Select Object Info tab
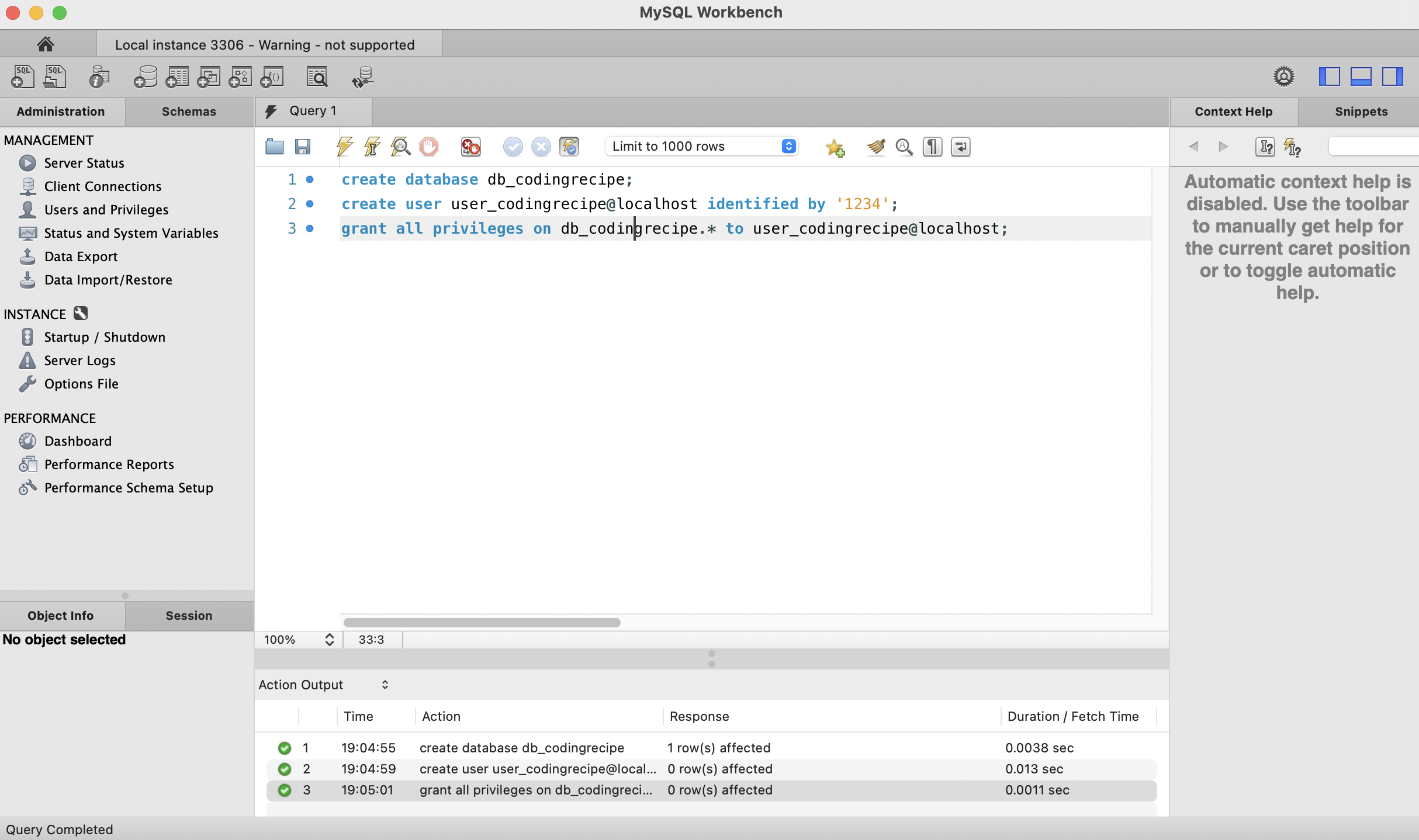The height and width of the screenshot is (840, 1419). (61, 616)
